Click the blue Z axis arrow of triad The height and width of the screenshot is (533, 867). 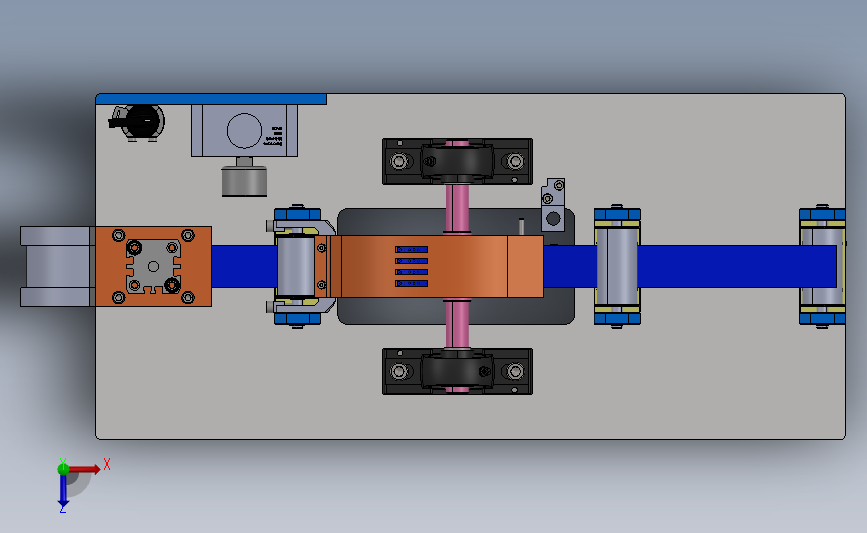tap(63, 491)
